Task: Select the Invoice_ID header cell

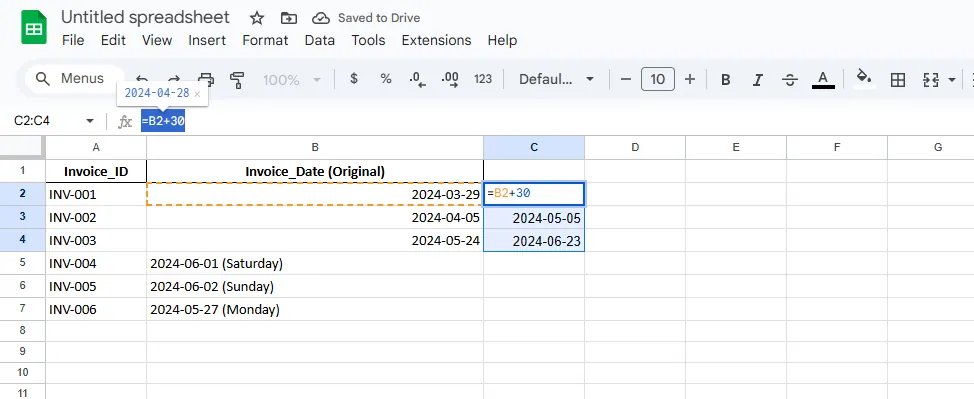Action: tap(96, 171)
